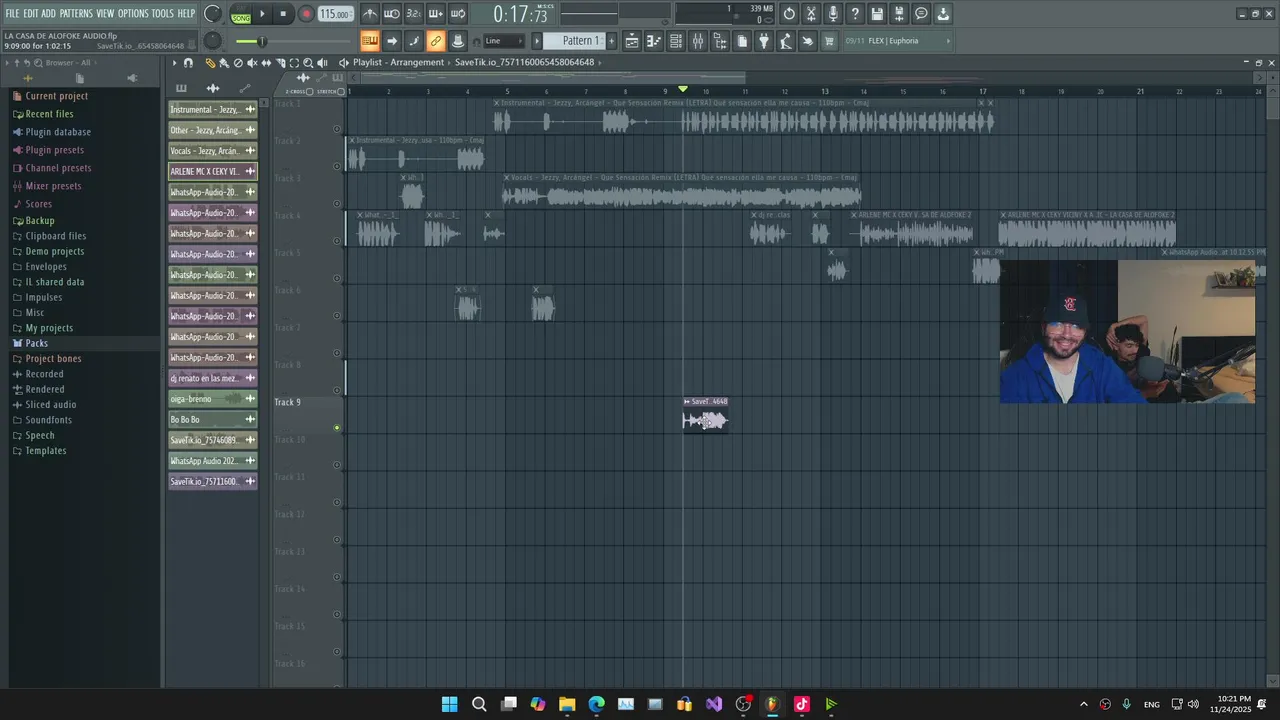Select the playlist zoom magnifier tool
This screenshot has width=1280, height=720.
(x=308, y=62)
